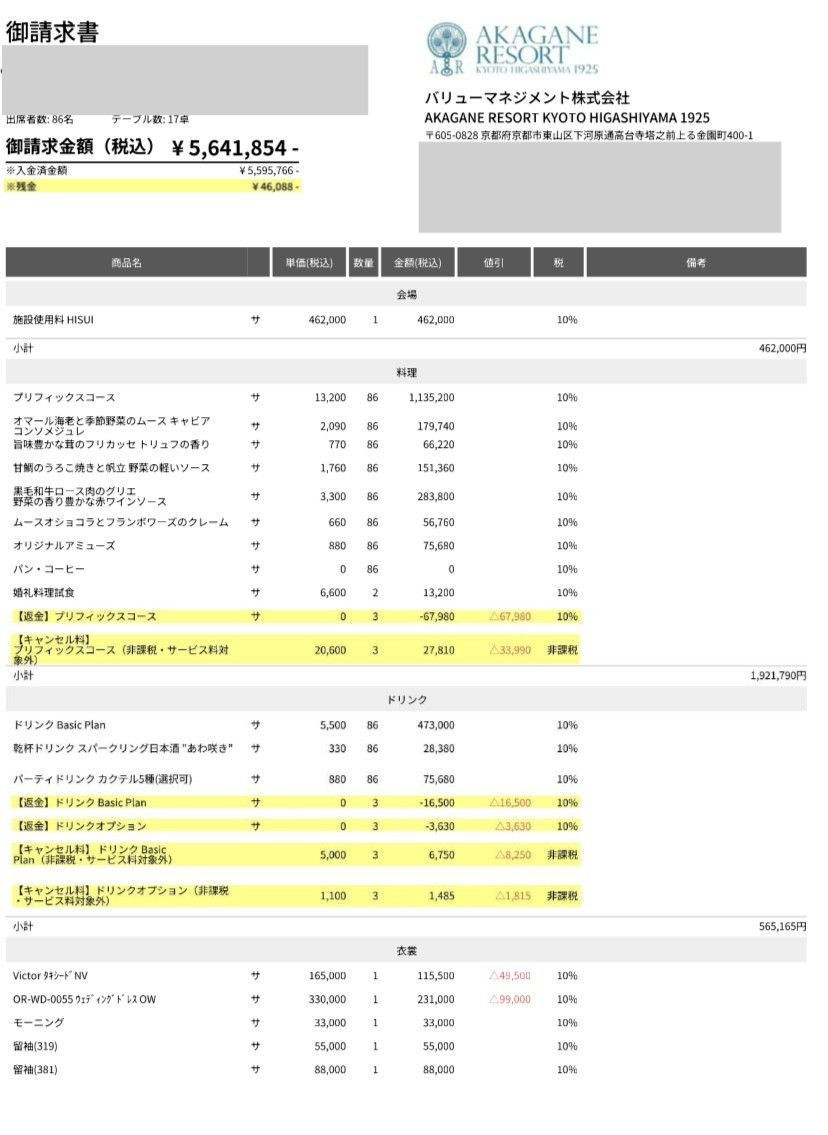The height and width of the screenshot is (1135, 828).
Task: Click the 乾杯ドリンク スパークリング日本酒 item
Action: (x=123, y=748)
